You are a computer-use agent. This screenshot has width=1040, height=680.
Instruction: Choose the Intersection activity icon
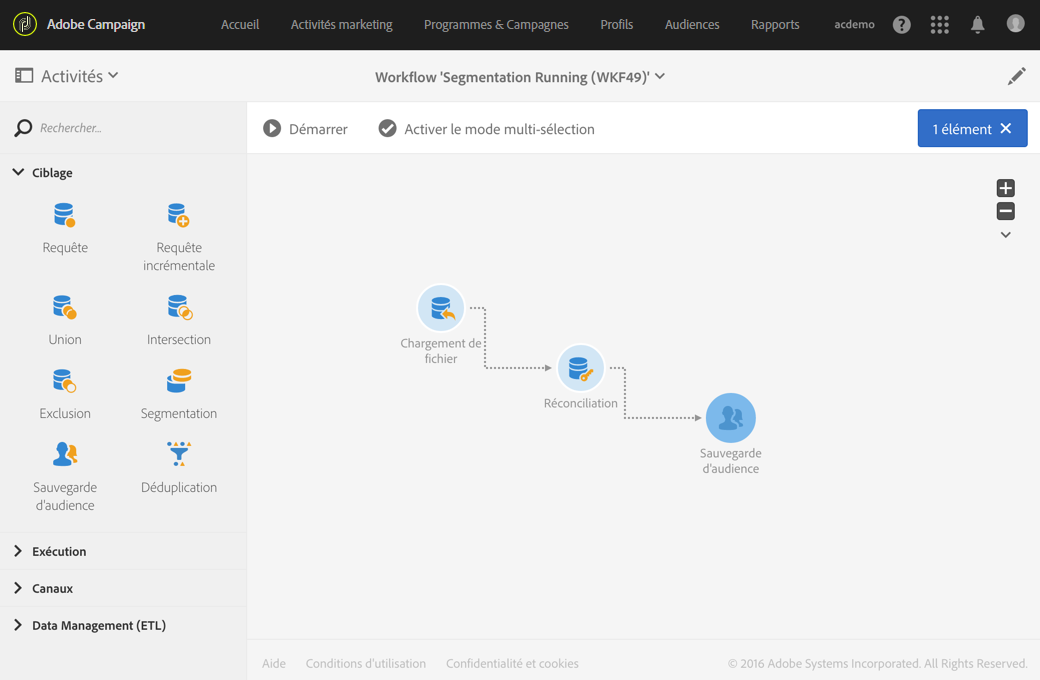point(179,308)
